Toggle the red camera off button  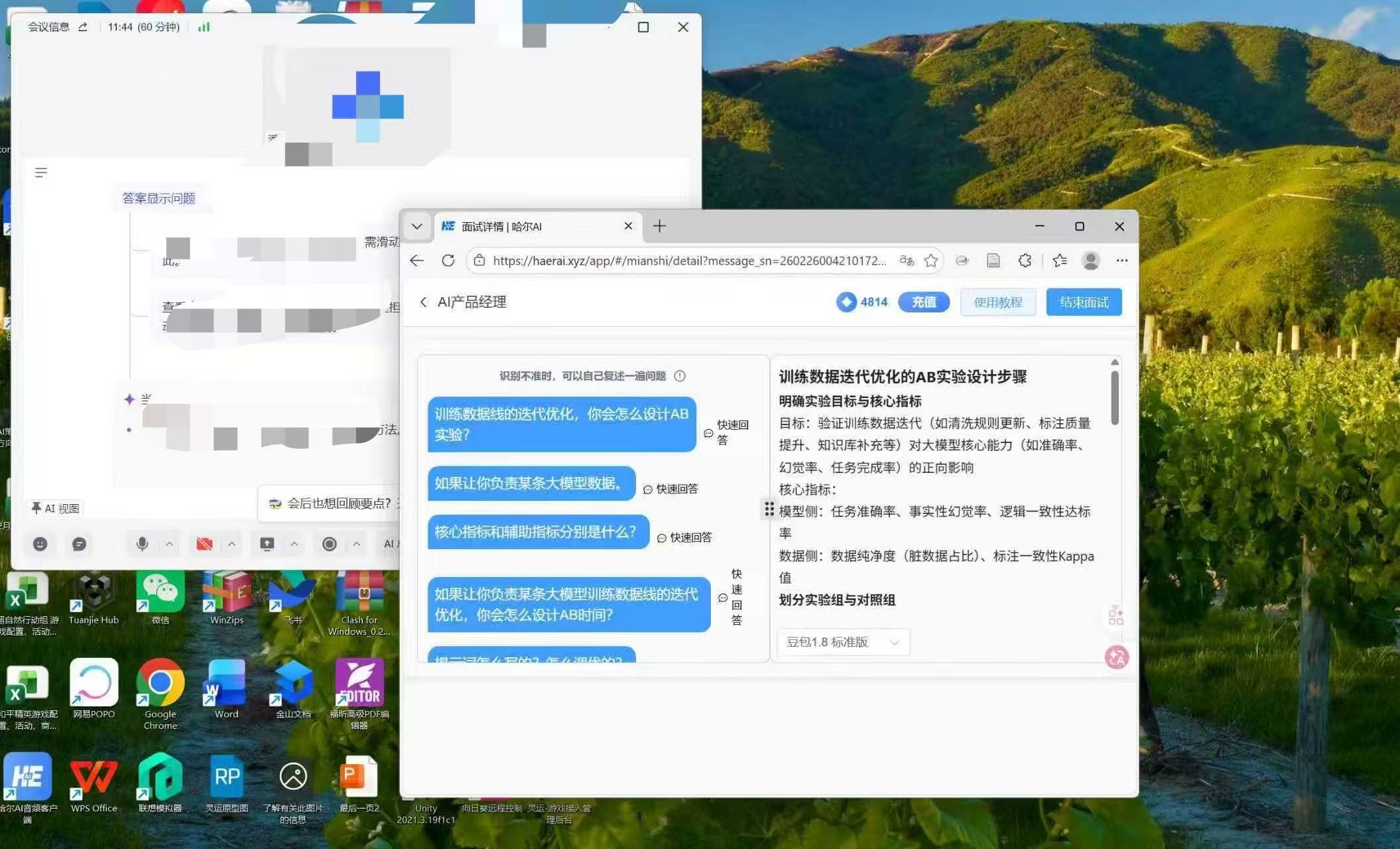[x=204, y=544]
